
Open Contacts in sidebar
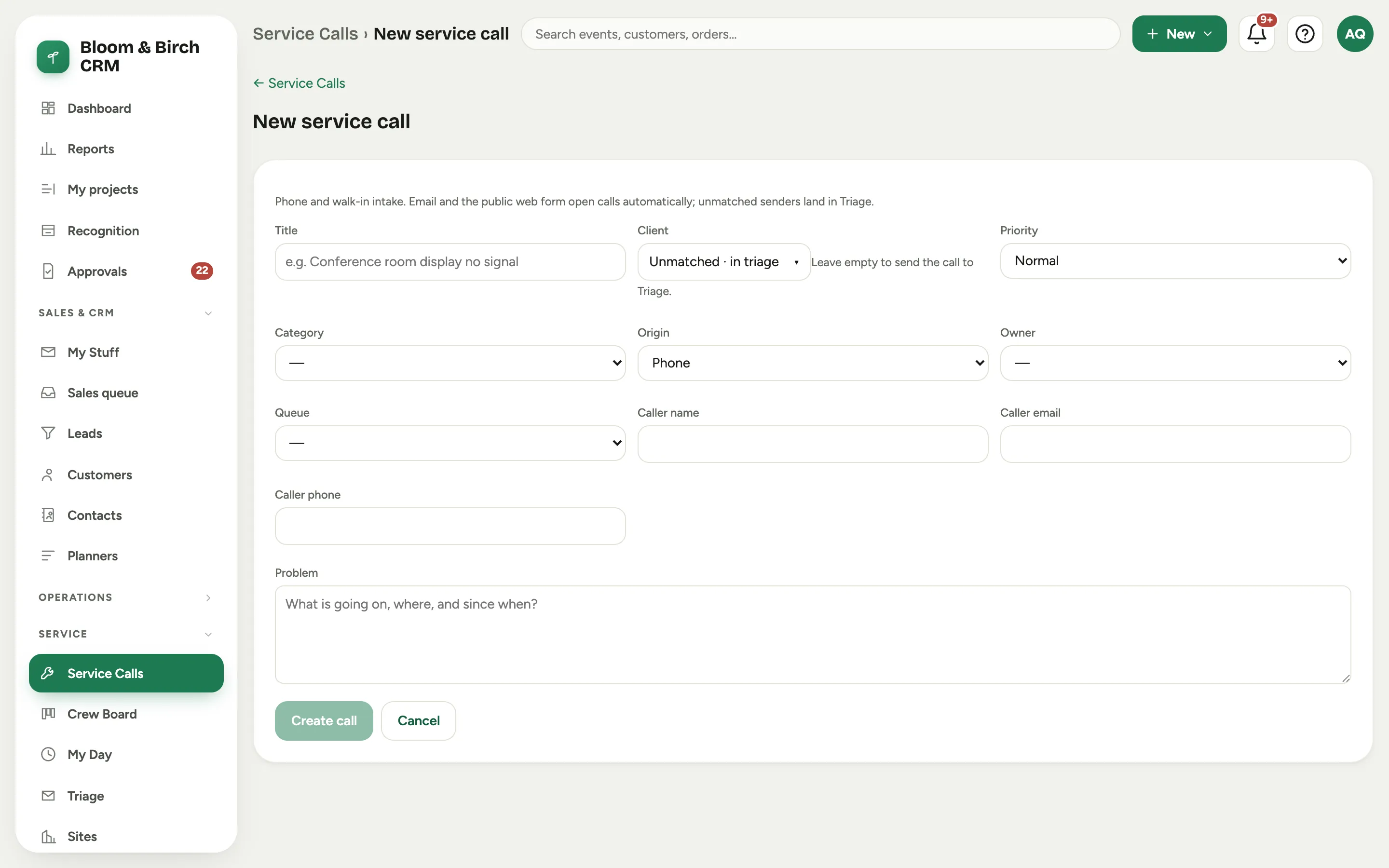click(126, 515)
